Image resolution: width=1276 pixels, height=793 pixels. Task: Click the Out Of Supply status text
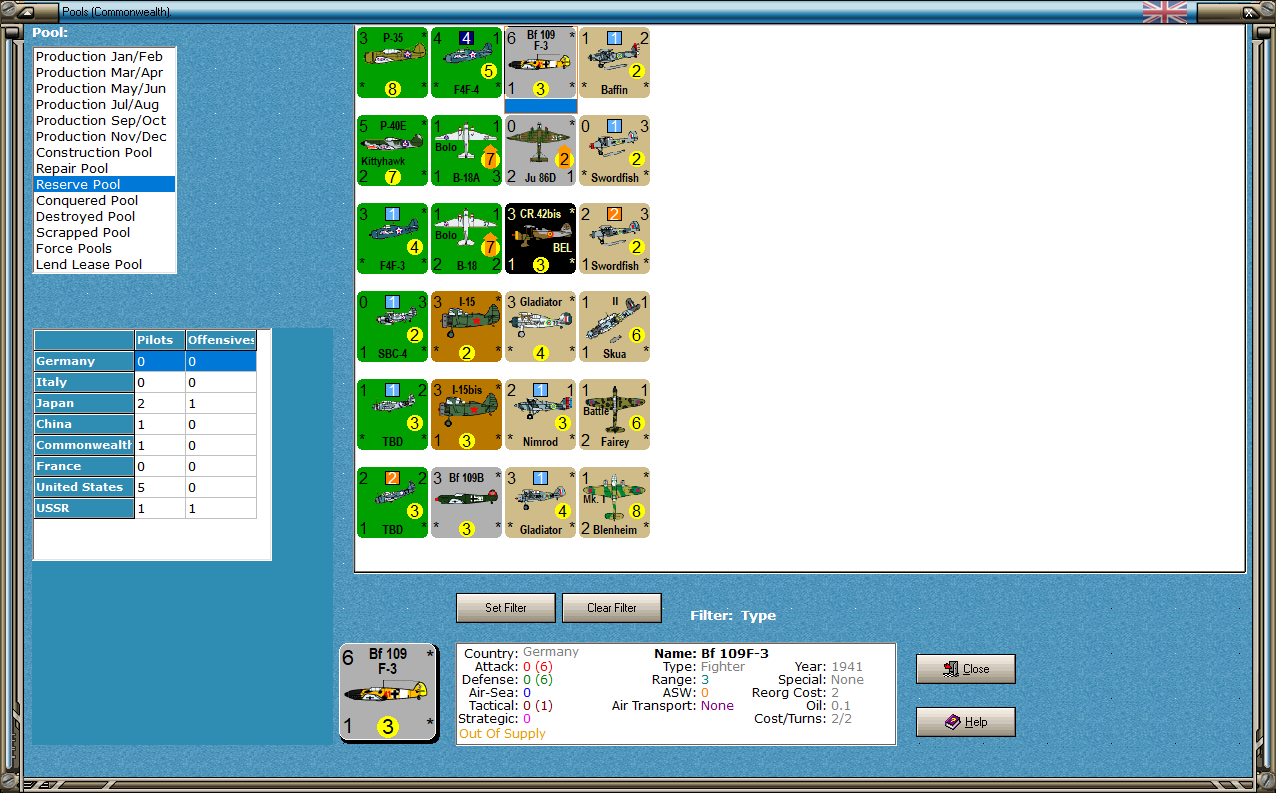pos(502,734)
